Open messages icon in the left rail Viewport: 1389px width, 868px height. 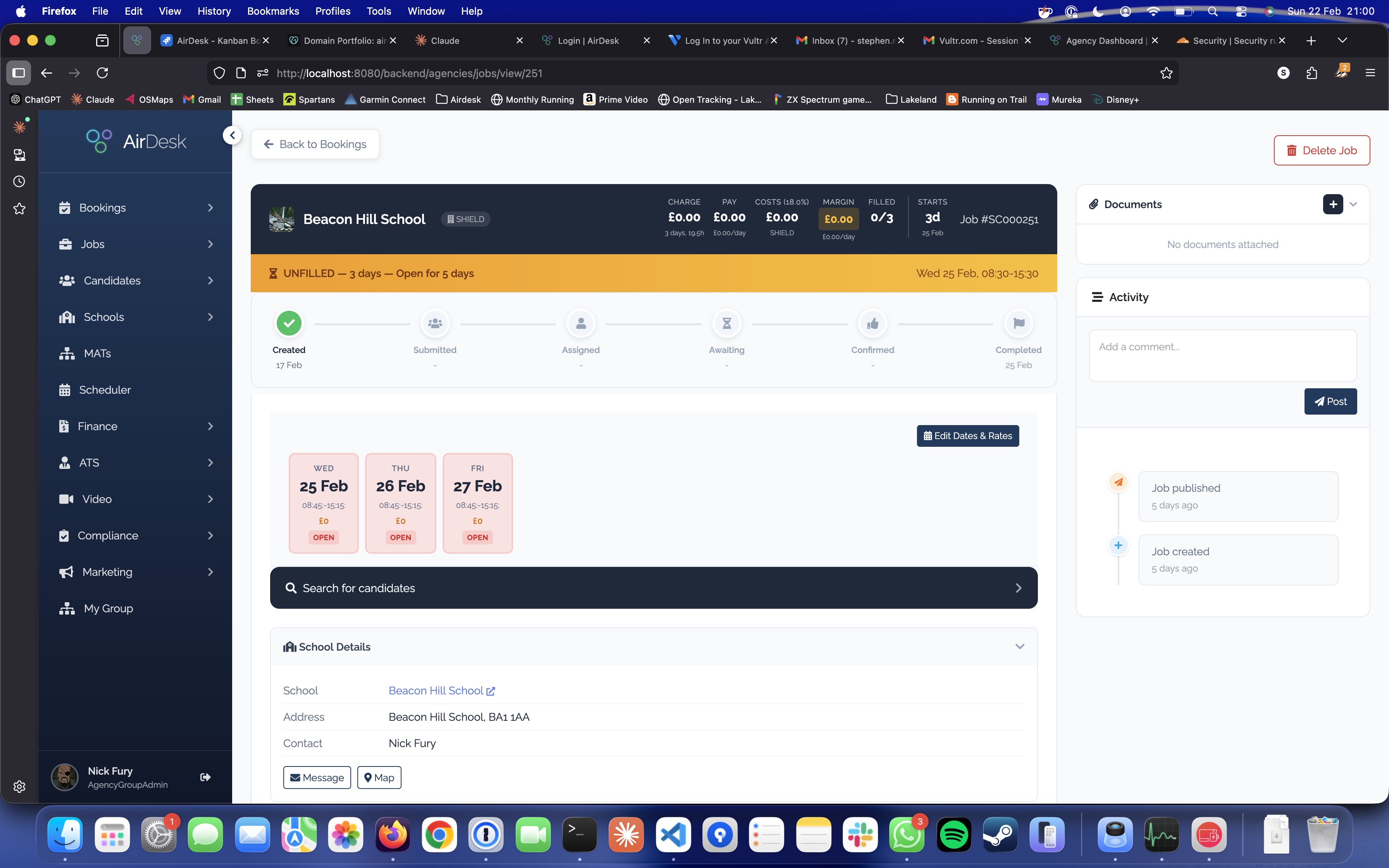click(x=19, y=155)
